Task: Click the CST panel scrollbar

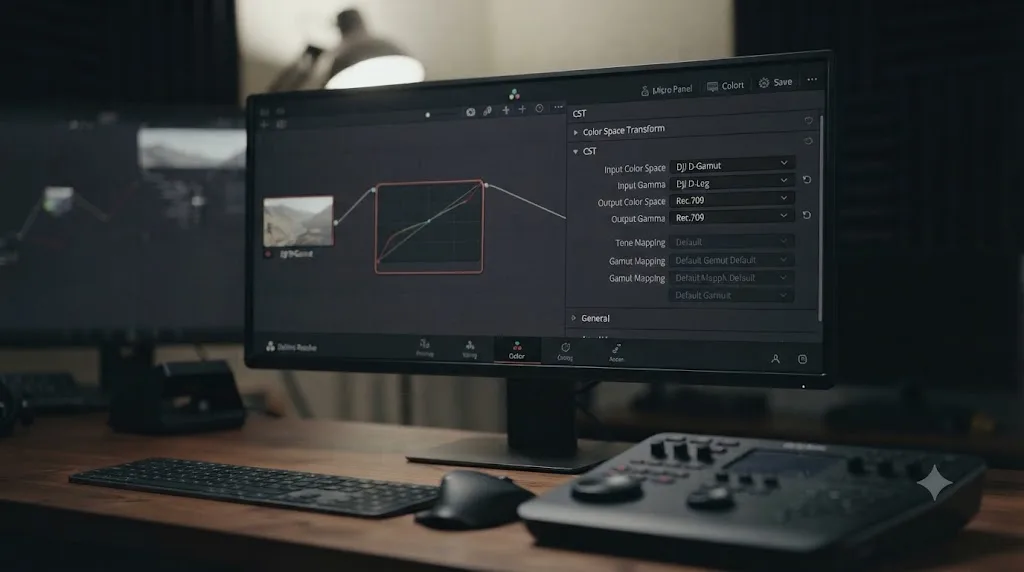Action: (820, 219)
